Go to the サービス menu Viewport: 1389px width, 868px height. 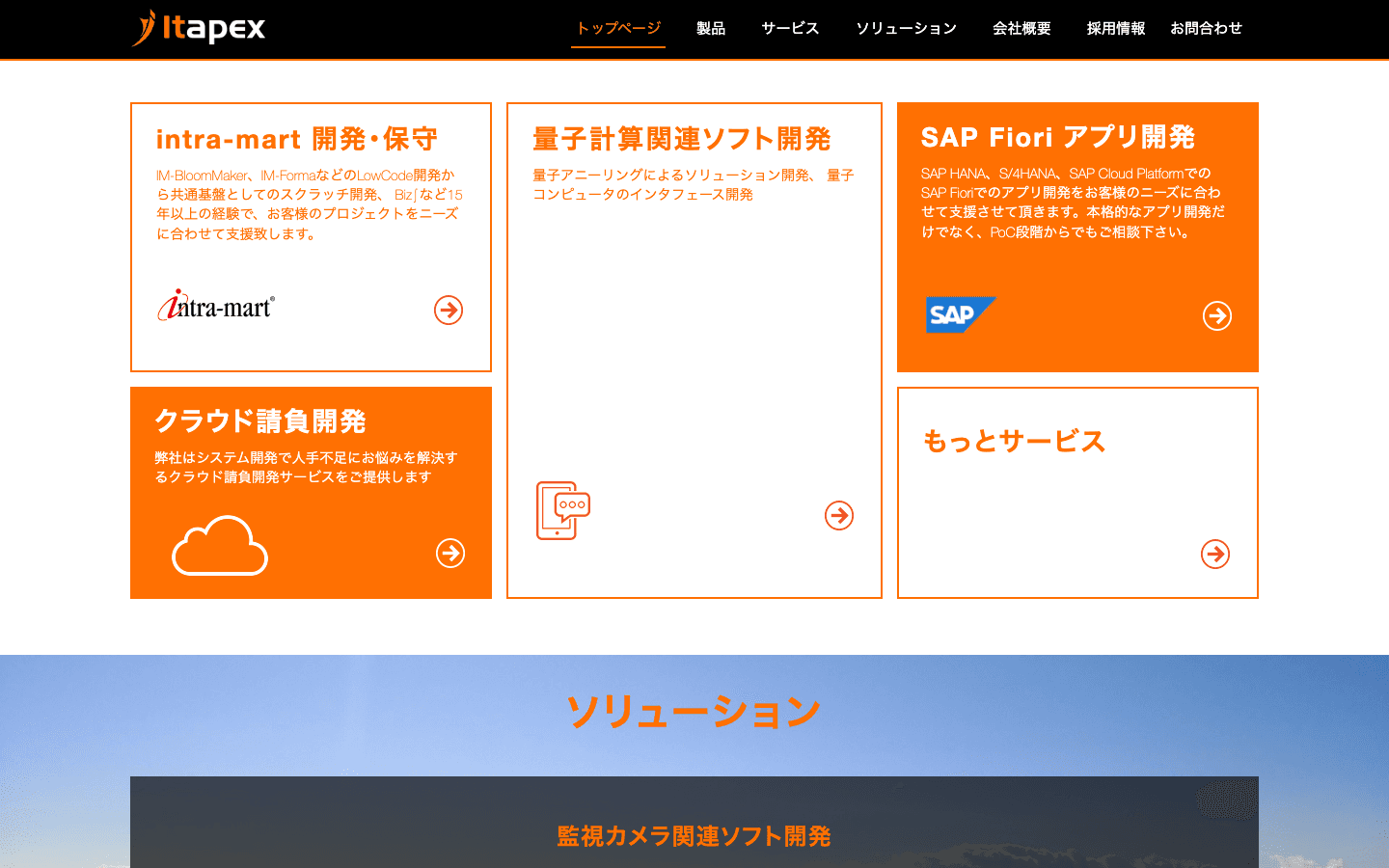tap(790, 29)
